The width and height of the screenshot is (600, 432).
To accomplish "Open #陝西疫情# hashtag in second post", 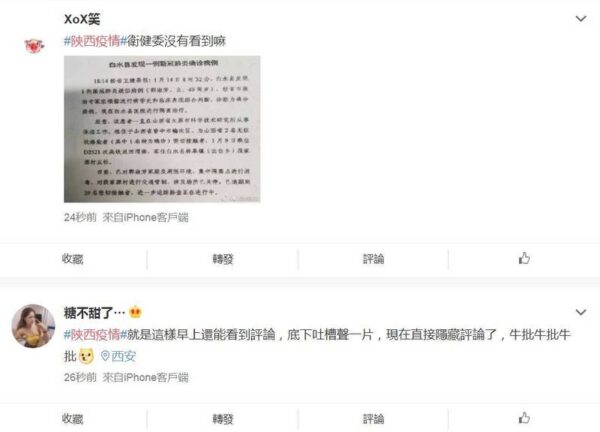I will tap(95, 335).
